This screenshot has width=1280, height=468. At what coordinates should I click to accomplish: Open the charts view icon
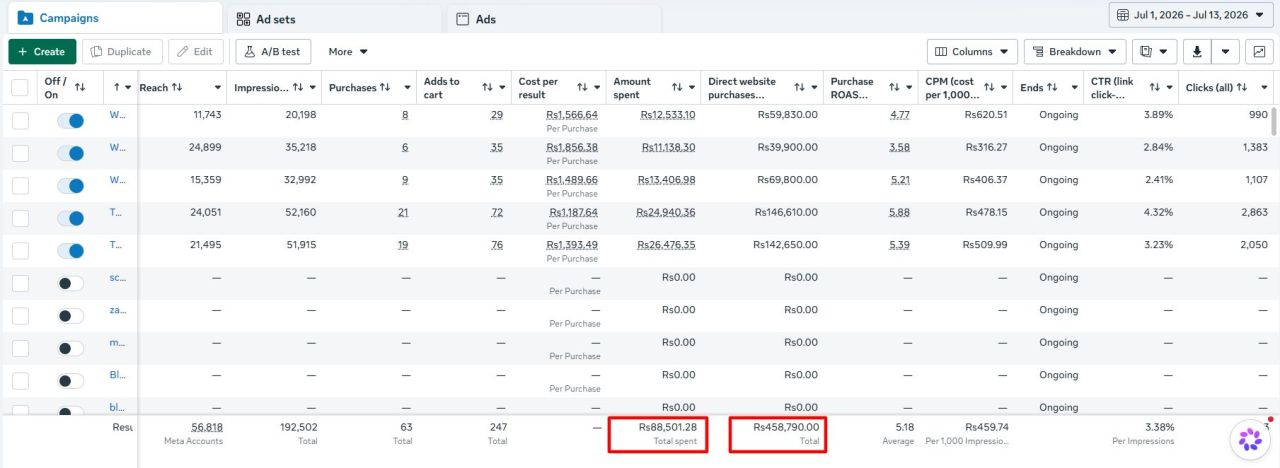click(x=1258, y=51)
